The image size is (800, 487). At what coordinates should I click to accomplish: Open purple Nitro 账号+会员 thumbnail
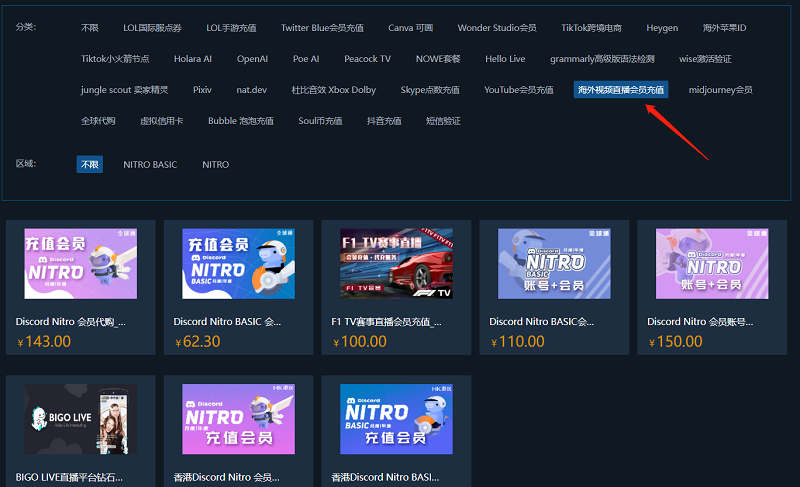coord(712,264)
